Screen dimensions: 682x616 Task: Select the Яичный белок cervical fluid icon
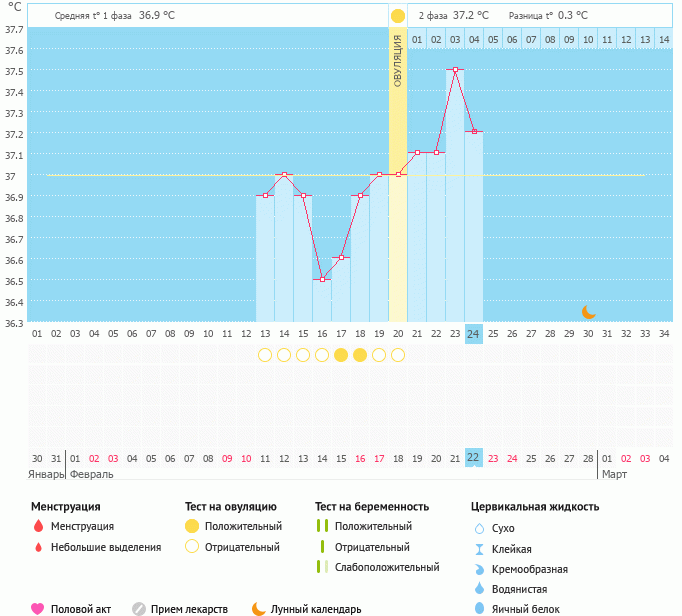pos(479,608)
